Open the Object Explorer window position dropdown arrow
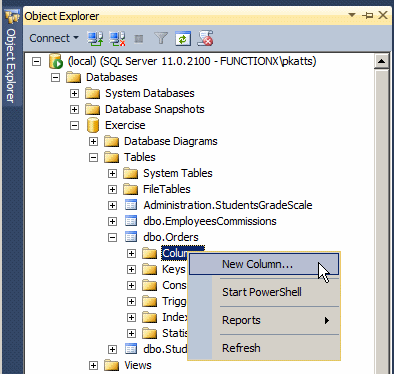 pyautogui.click(x=352, y=15)
